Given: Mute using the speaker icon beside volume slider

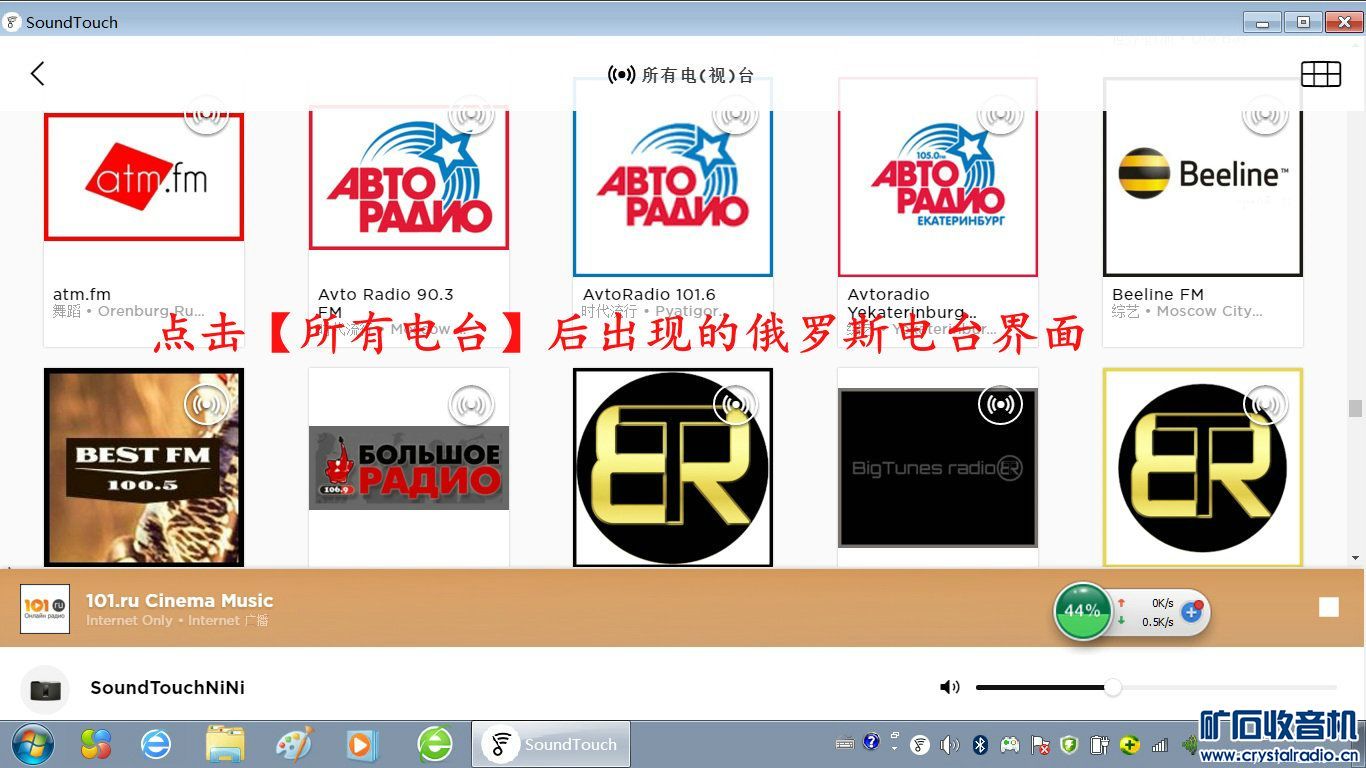Looking at the screenshot, I should tap(949, 687).
